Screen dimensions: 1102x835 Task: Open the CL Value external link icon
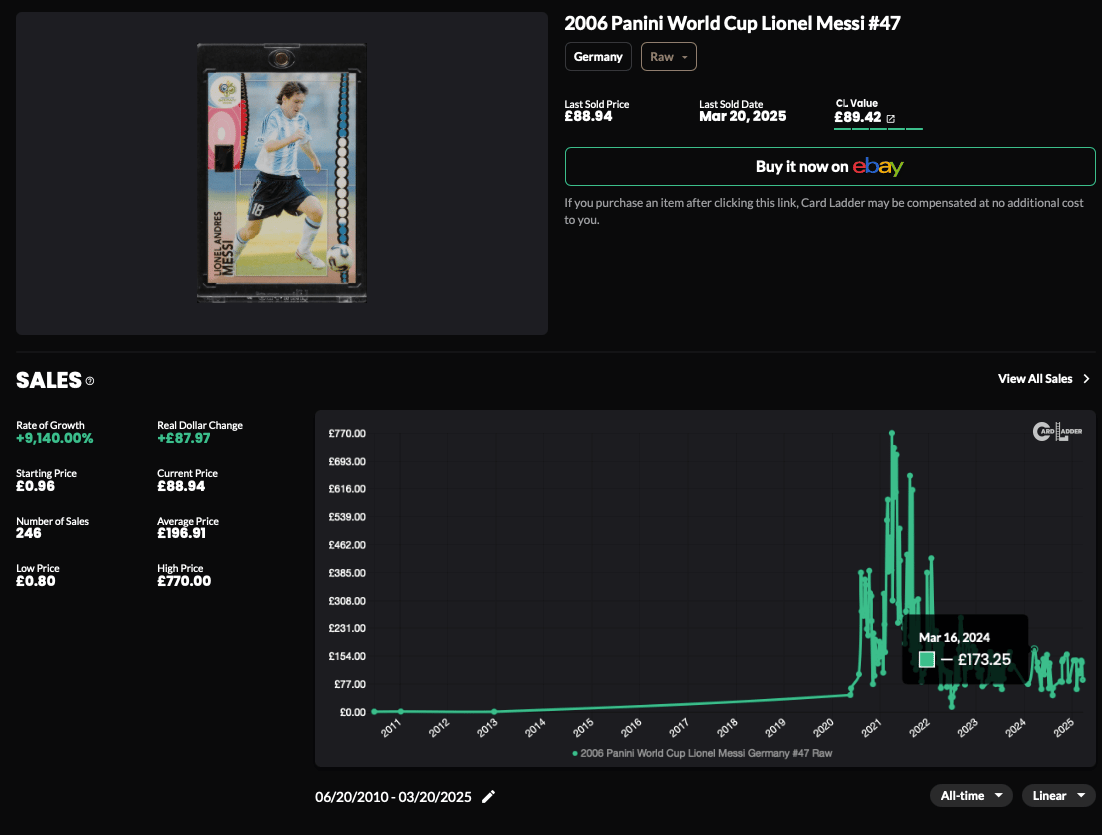point(890,119)
